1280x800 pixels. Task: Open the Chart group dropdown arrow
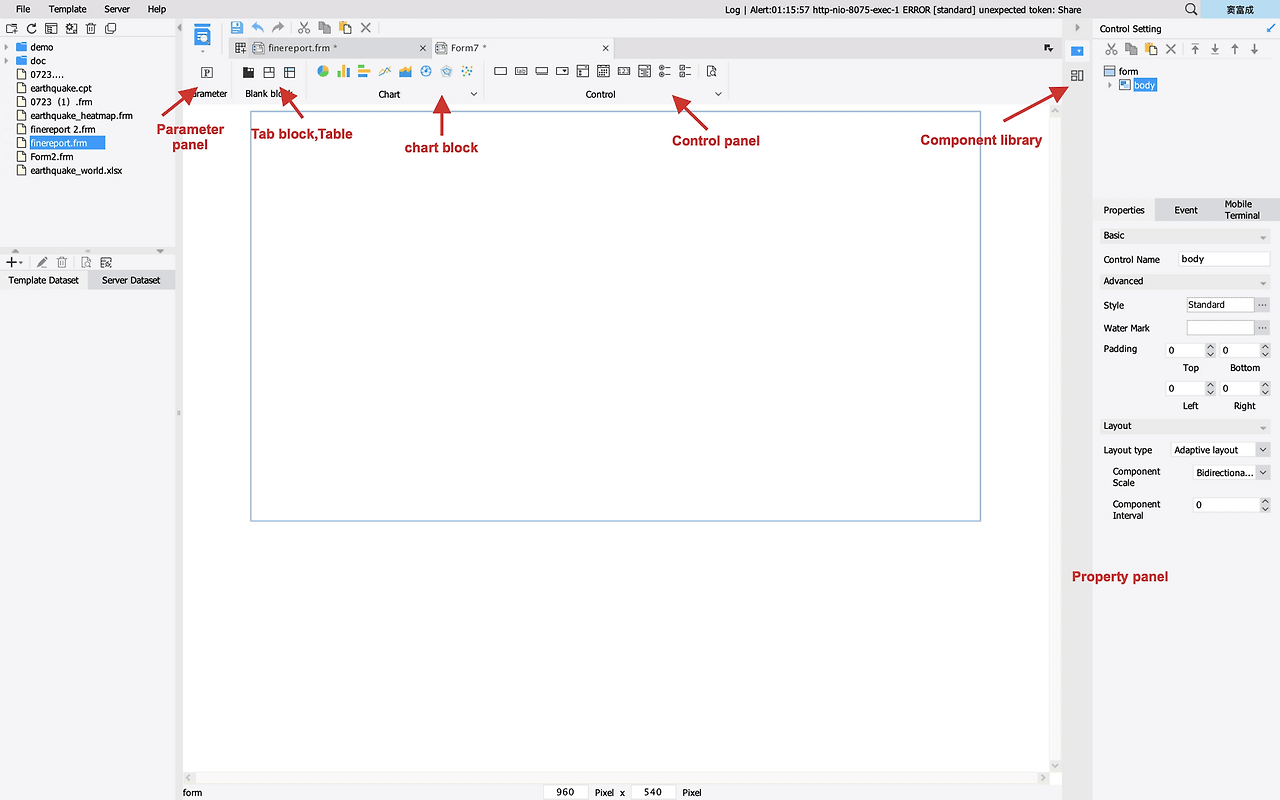point(474,94)
